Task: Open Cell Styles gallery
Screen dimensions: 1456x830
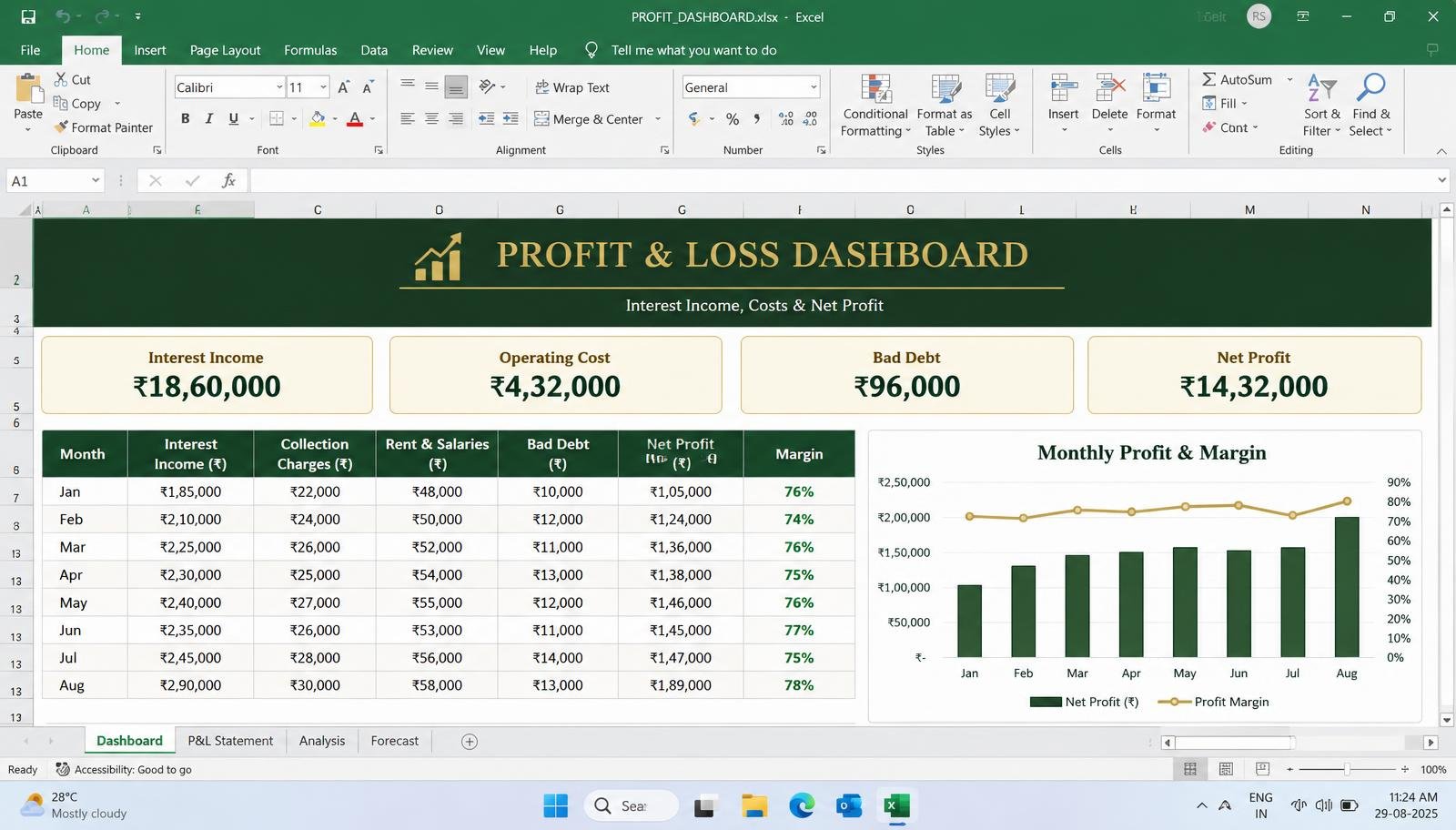Action: point(999,106)
